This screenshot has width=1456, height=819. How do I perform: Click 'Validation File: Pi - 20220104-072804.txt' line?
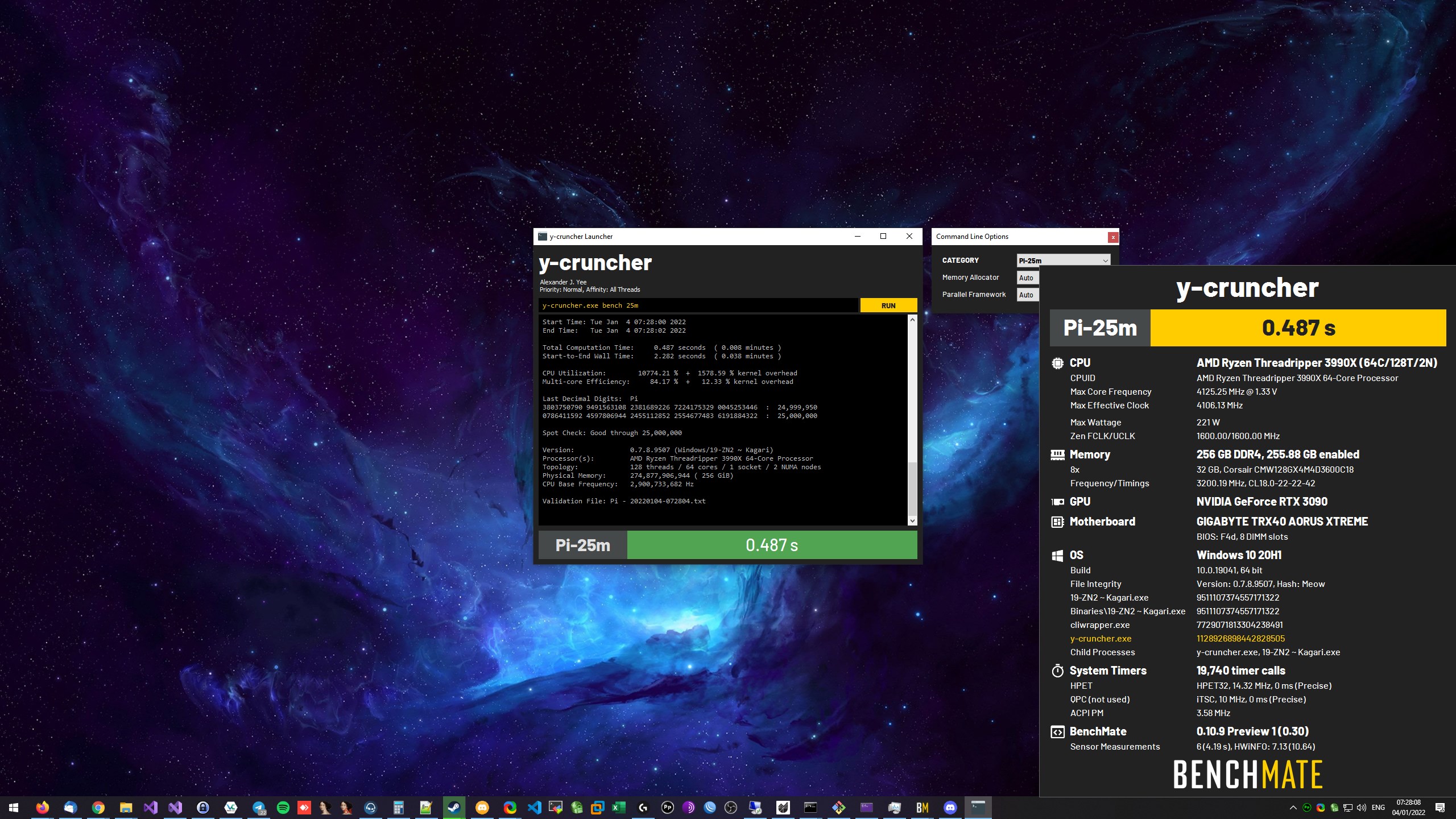coord(624,501)
